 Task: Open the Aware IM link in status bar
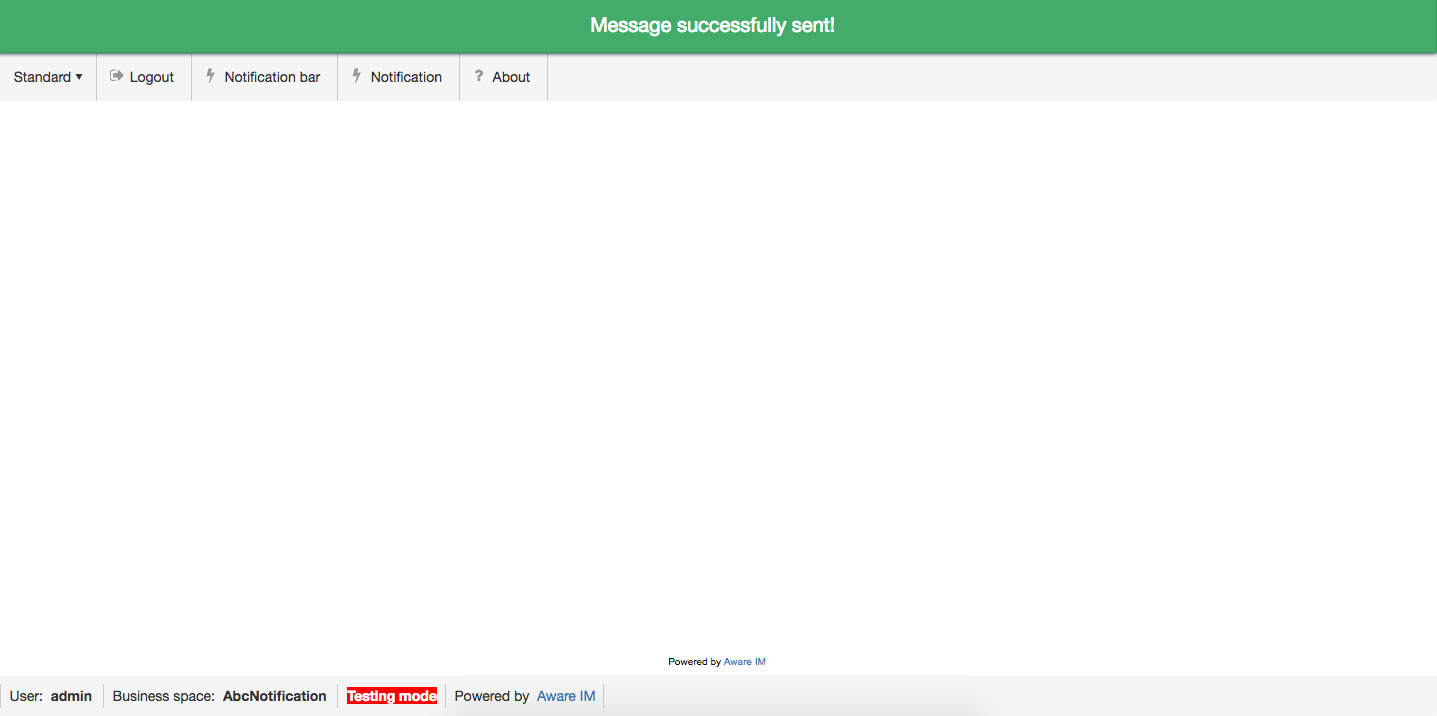pyautogui.click(x=566, y=696)
